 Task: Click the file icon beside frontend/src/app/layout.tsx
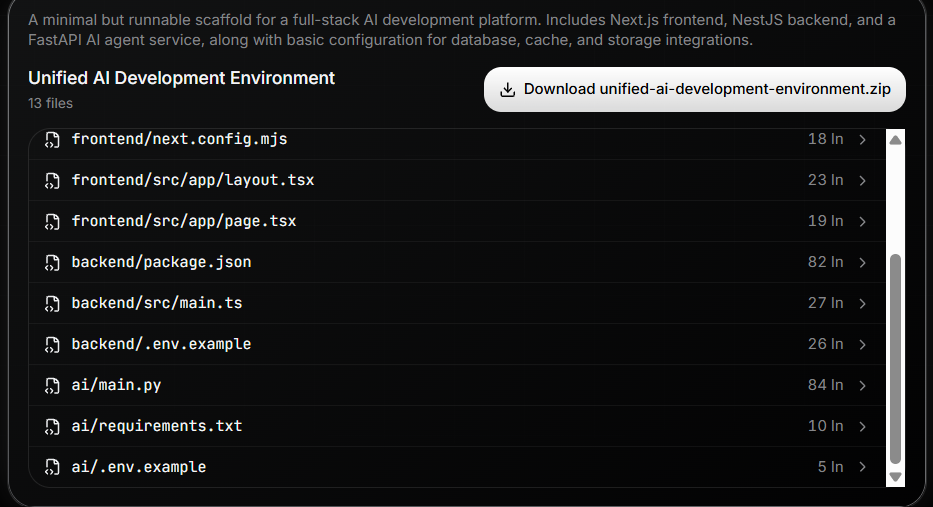52,180
